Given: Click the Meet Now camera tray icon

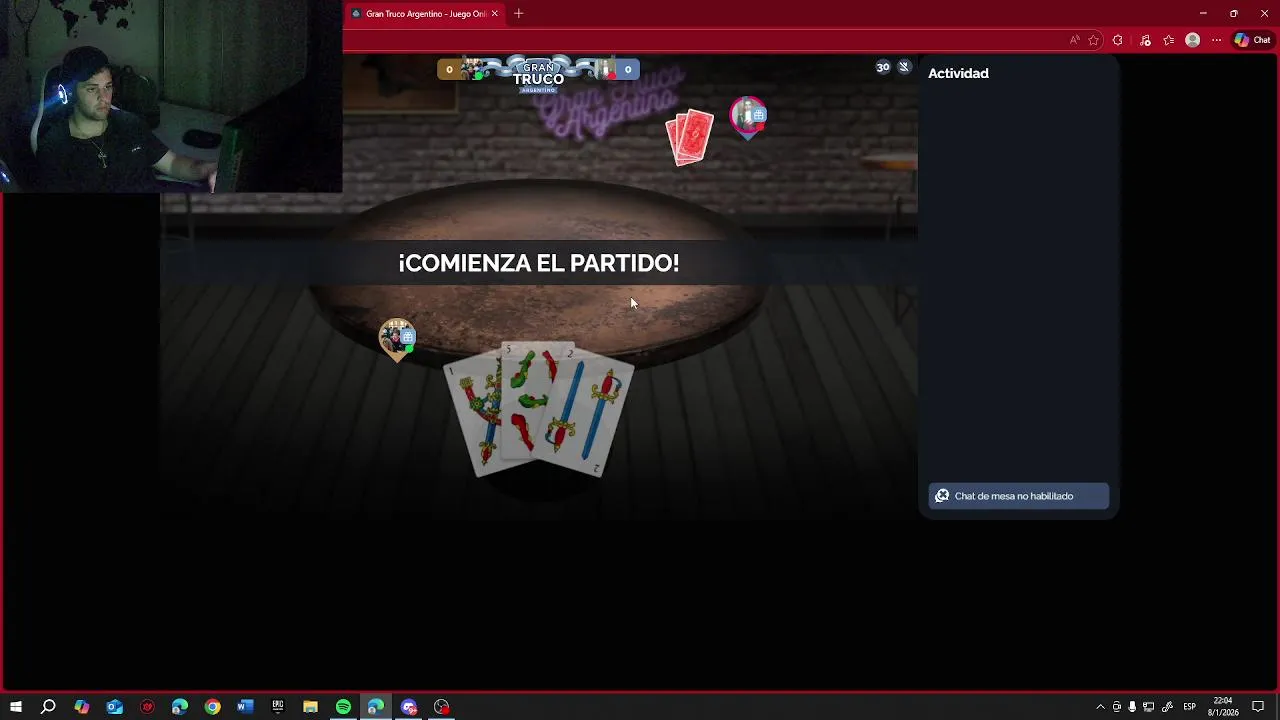Looking at the screenshot, I should [1117, 707].
